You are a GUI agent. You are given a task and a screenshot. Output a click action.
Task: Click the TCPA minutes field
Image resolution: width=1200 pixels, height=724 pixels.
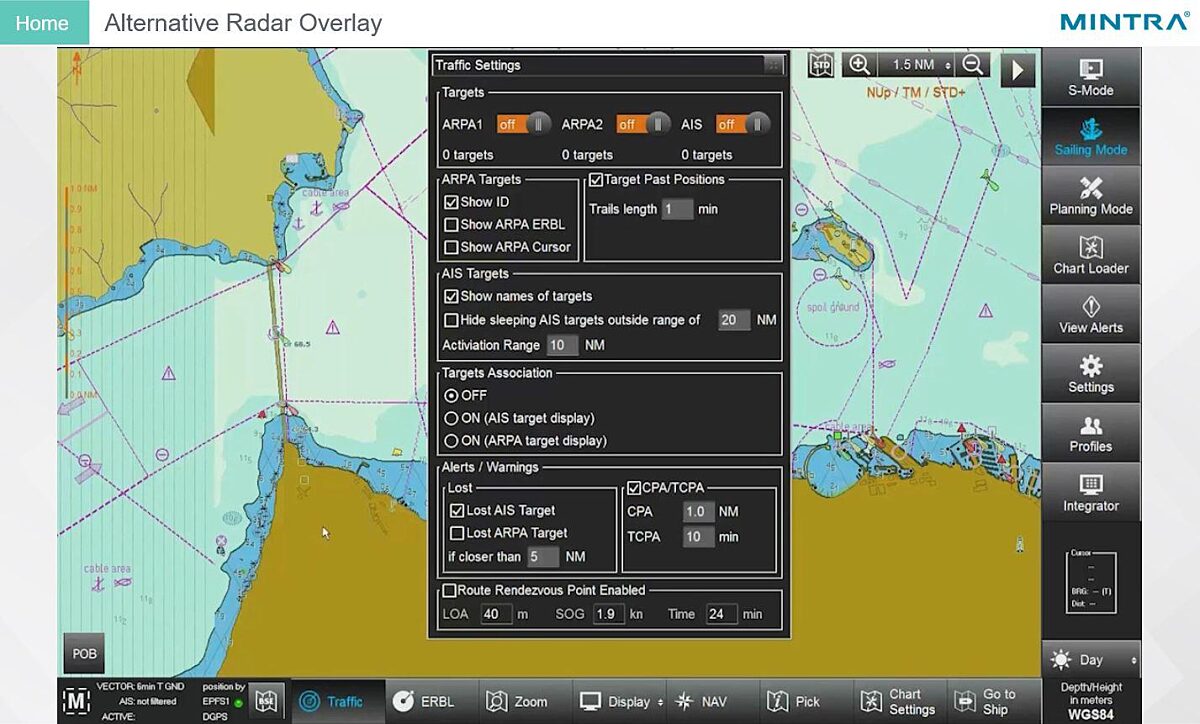(x=698, y=537)
